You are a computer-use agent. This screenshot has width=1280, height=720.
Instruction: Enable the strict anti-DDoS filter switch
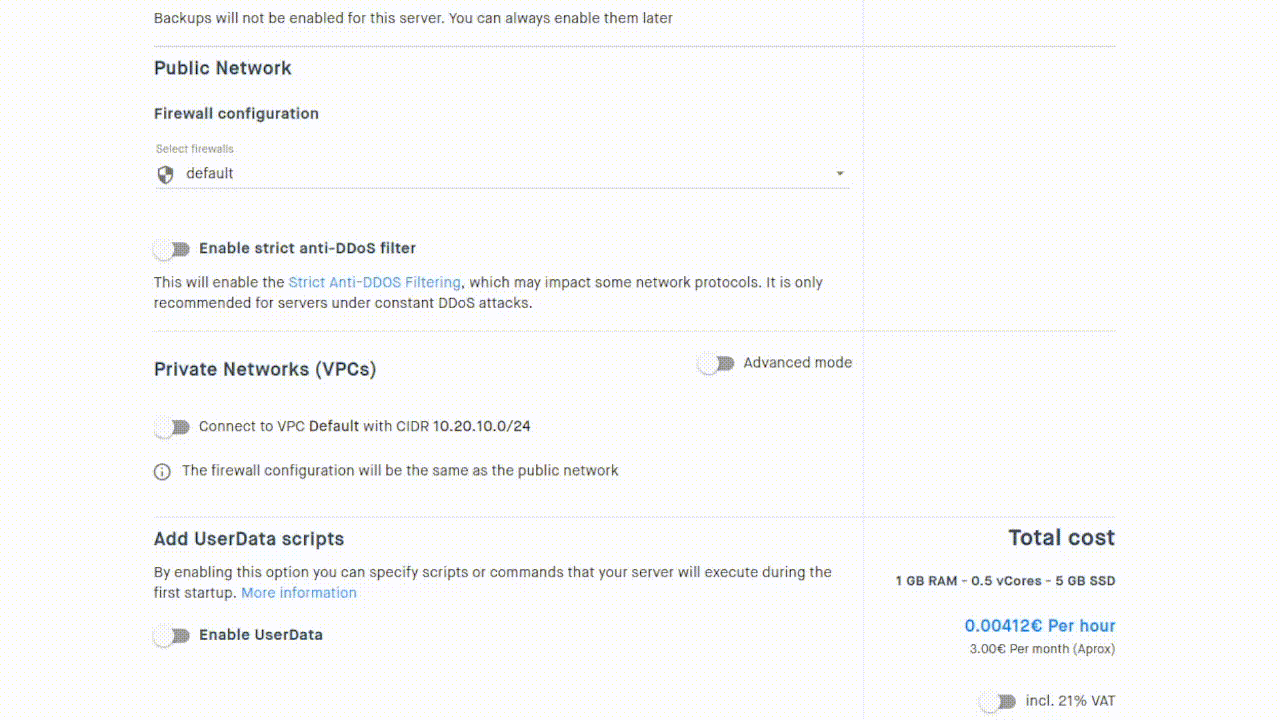click(172, 249)
